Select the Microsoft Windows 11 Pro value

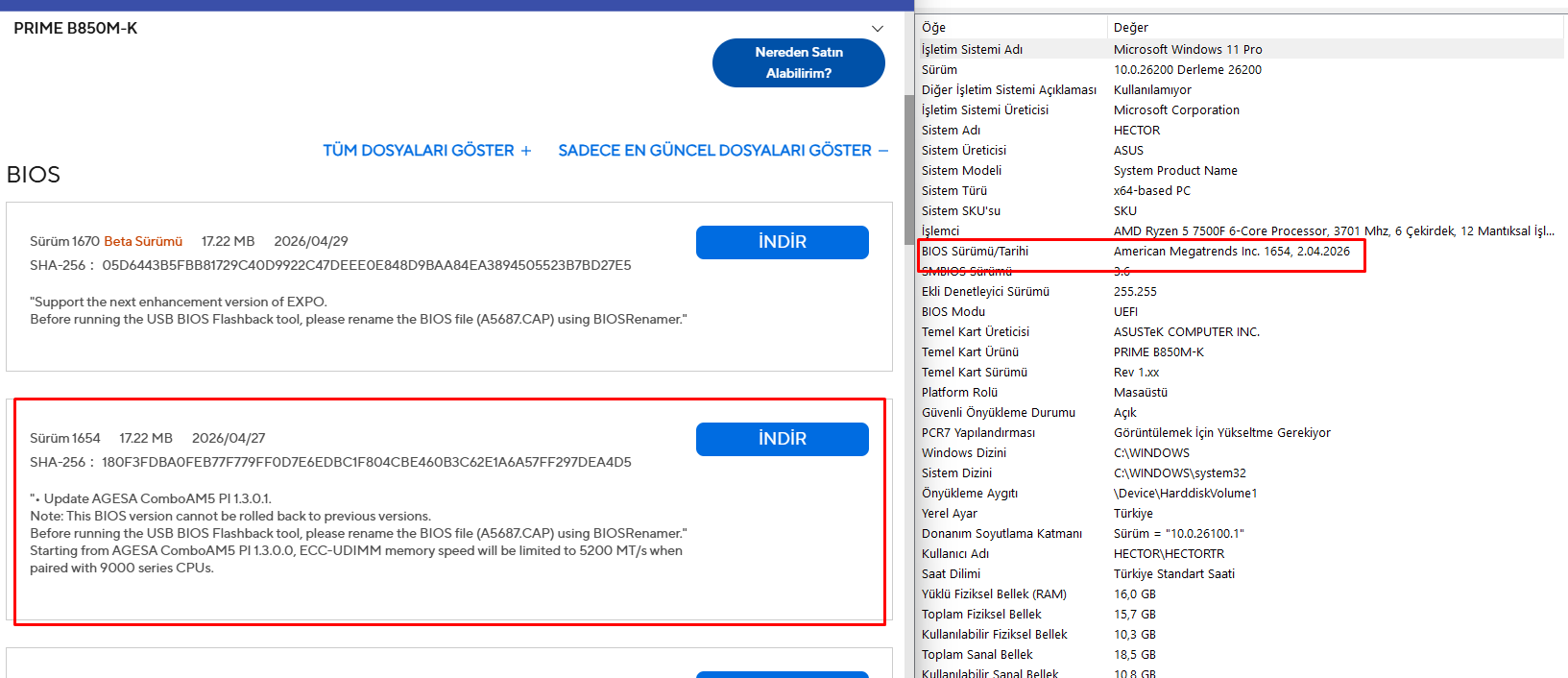click(1188, 49)
